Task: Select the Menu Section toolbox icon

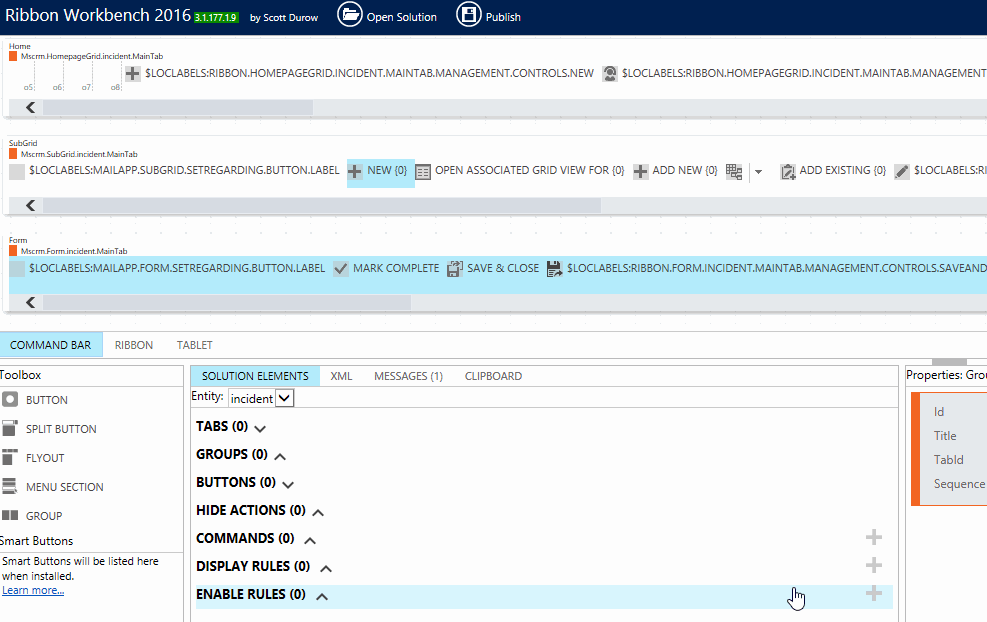Action: 10,486
